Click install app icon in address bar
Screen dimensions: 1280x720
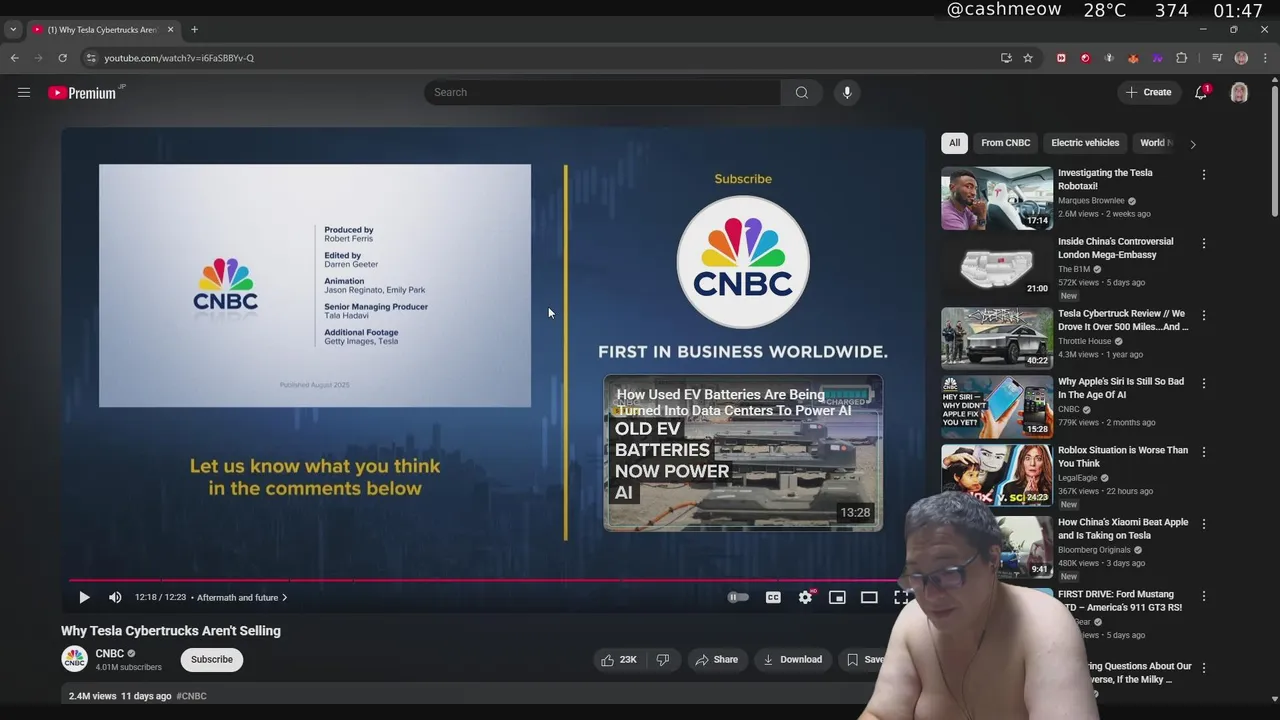(x=1006, y=58)
